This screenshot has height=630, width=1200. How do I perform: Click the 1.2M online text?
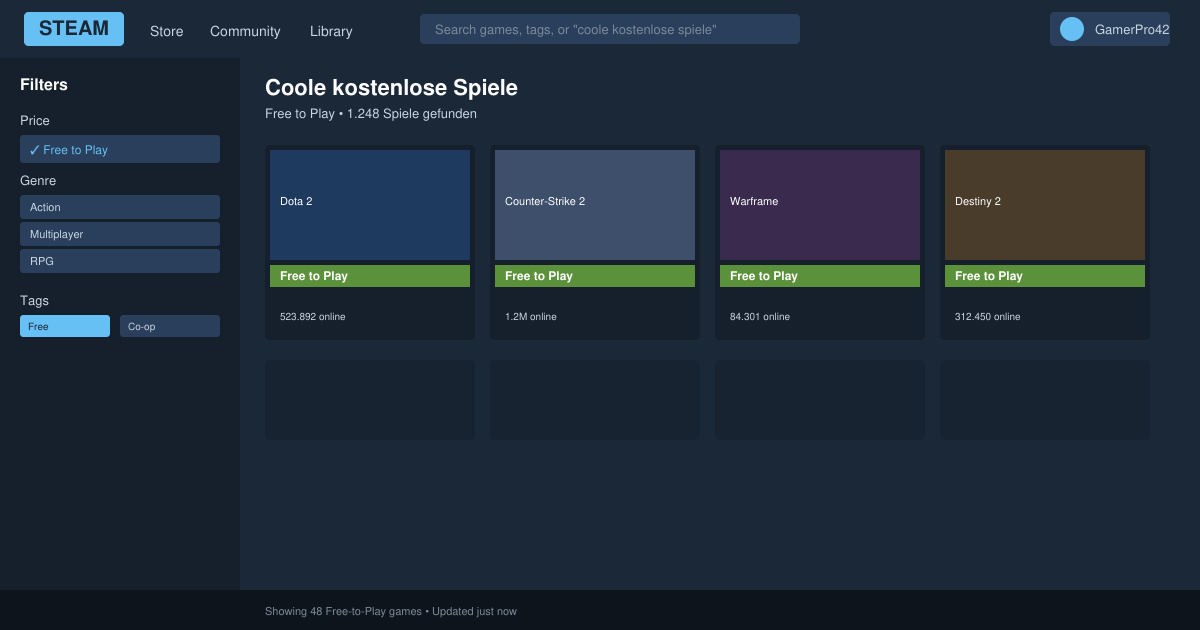[x=531, y=317]
